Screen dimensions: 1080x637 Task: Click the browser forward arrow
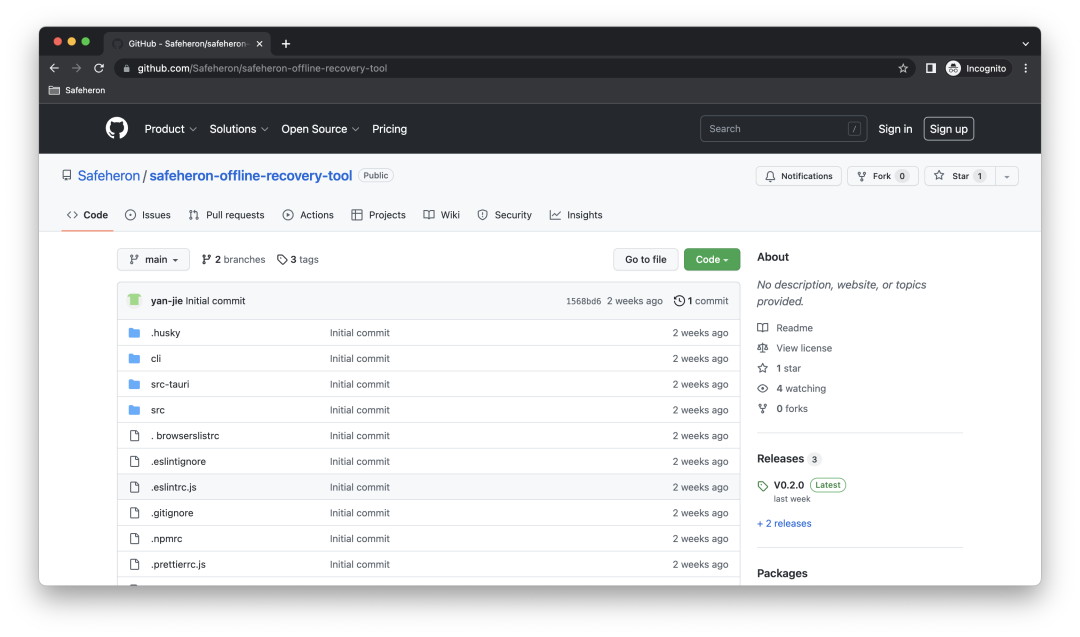76,68
